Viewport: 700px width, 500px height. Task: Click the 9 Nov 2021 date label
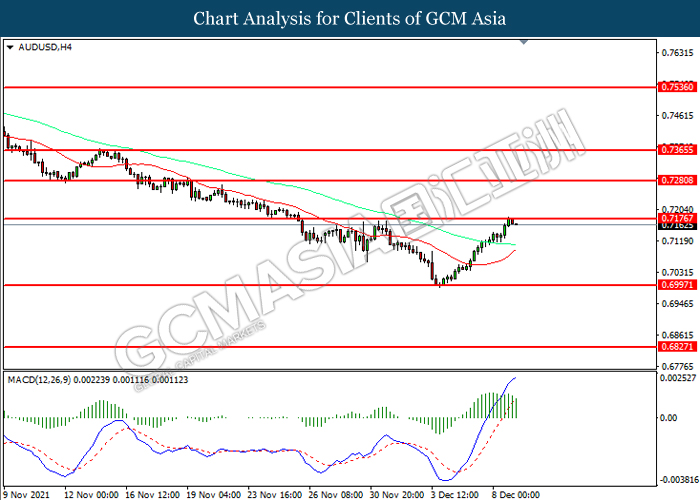(x=26, y=495)
